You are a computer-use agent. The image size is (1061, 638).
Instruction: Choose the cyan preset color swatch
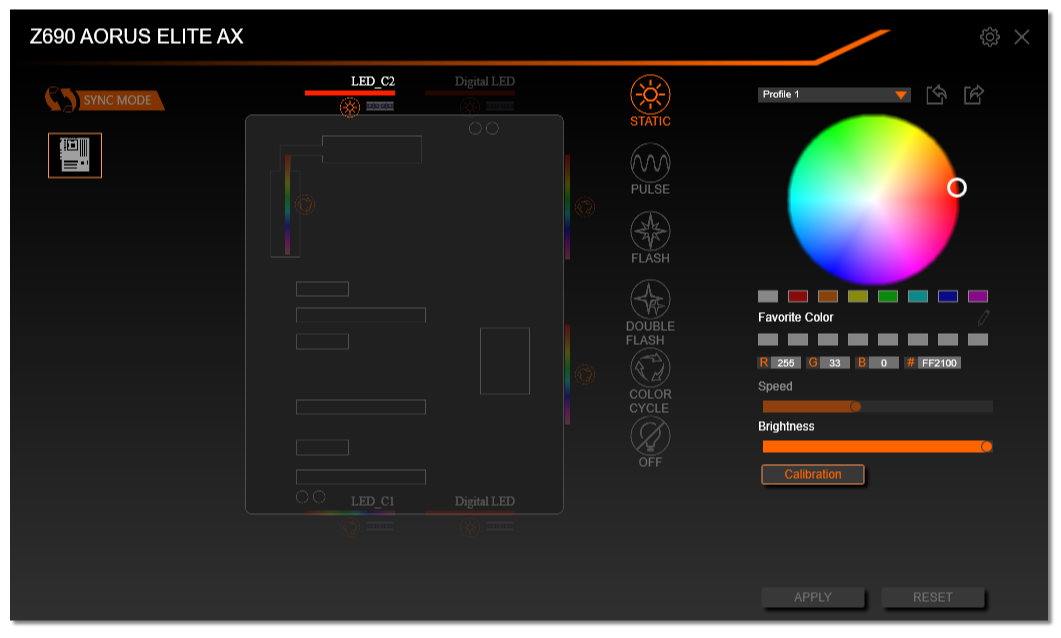[918, 296]
